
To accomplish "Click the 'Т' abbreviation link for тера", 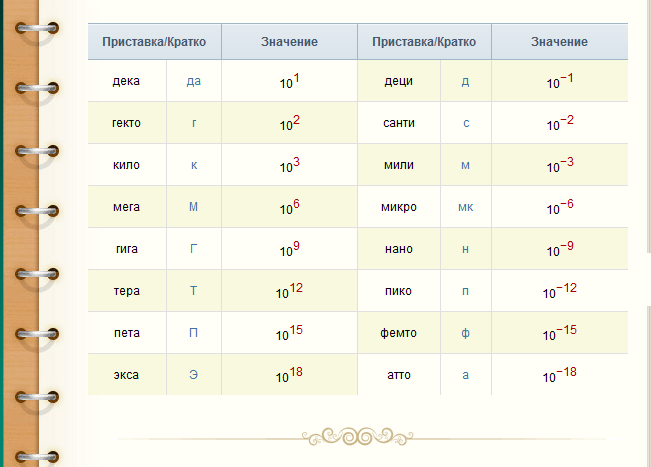I will [x=193, y=291].
